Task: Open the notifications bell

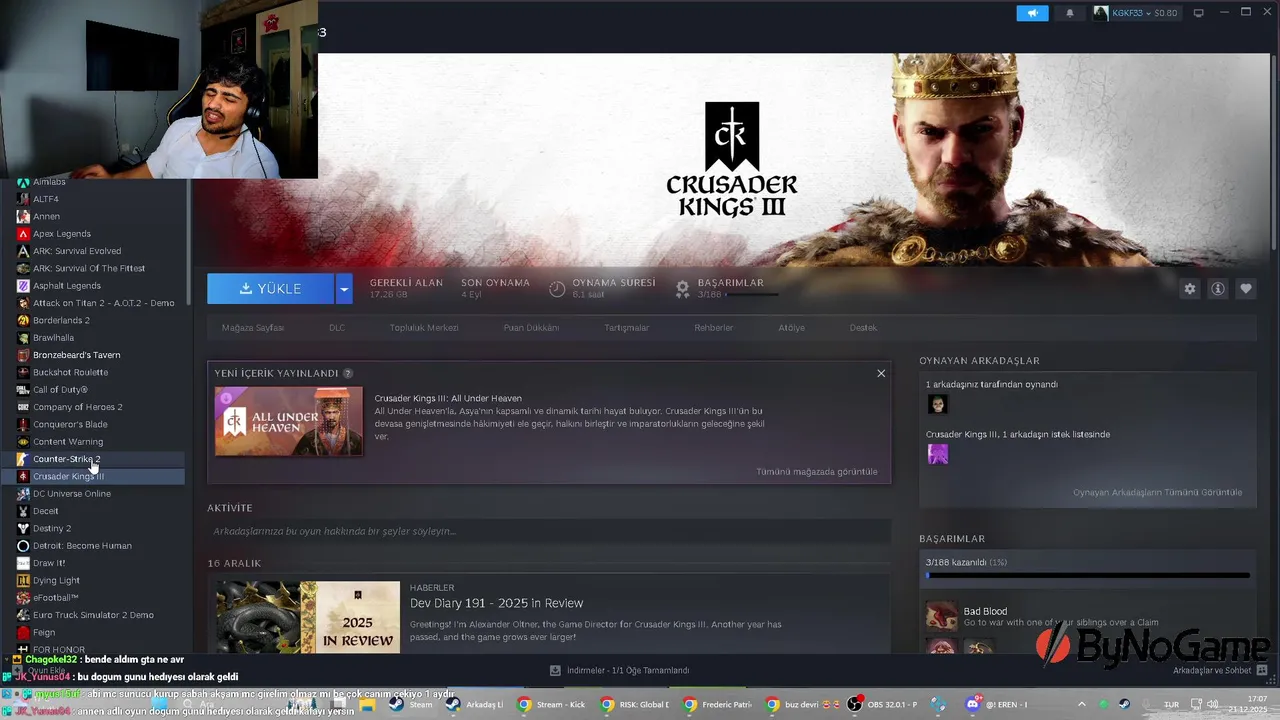Action: [1069, 13]
